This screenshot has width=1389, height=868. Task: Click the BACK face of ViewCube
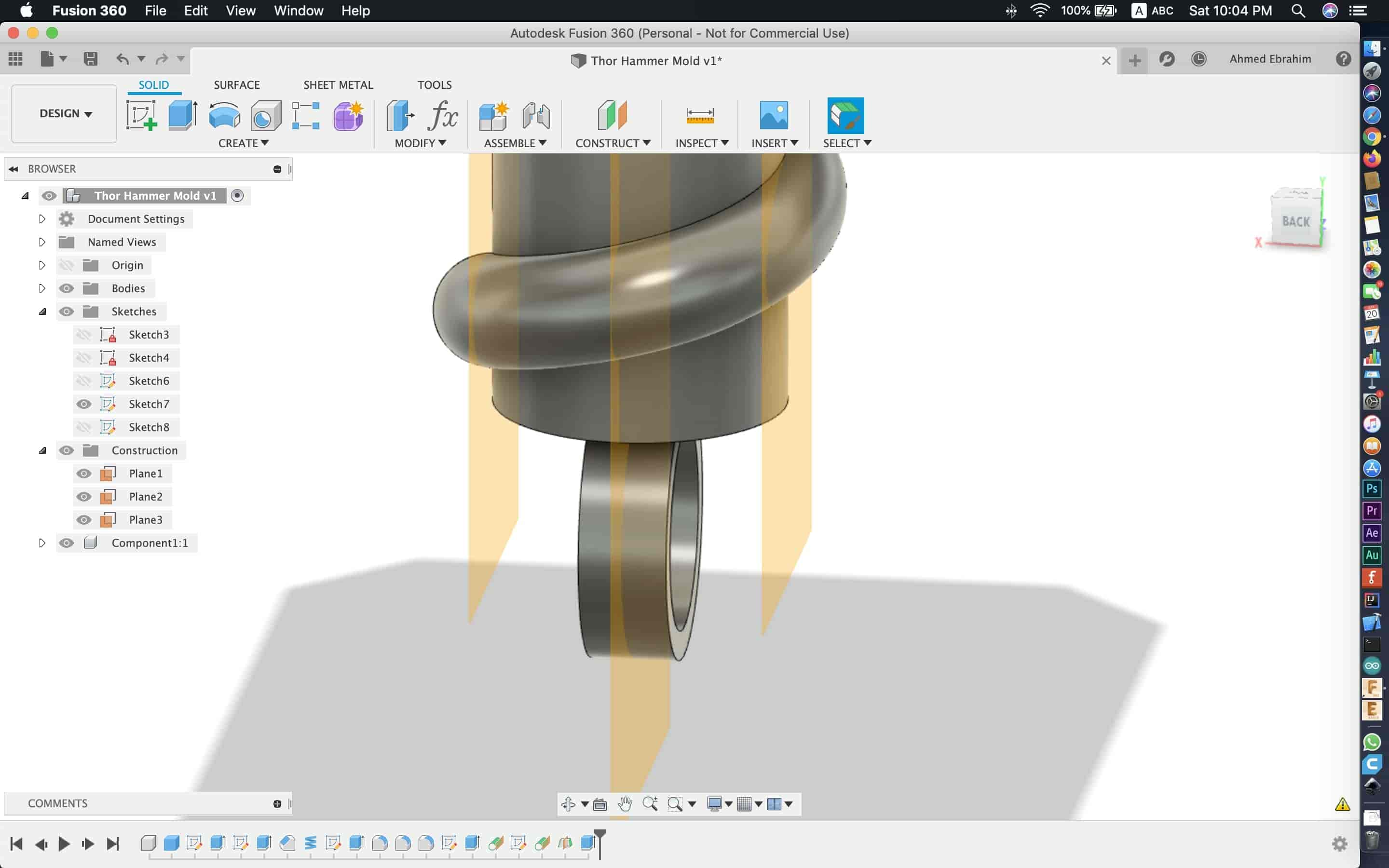1295,221
